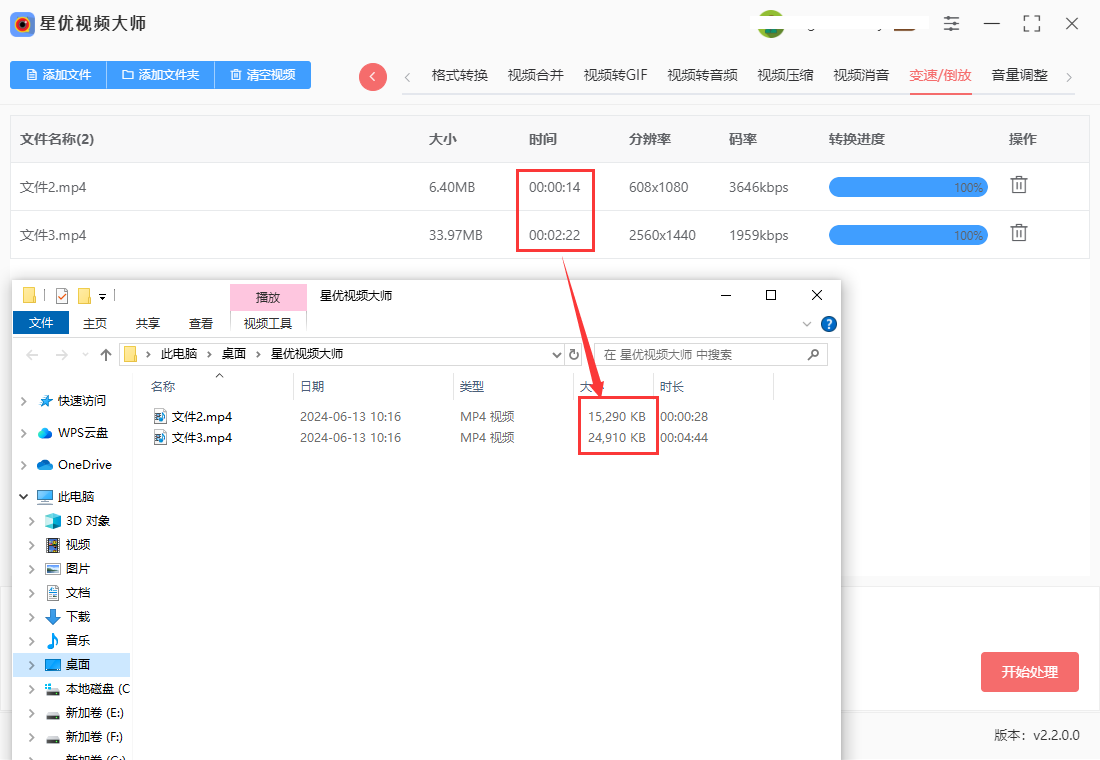Open the settings sliders icon in title bar
The height and width of the screenshot is (760, 1100).
[x=951, y=23]
